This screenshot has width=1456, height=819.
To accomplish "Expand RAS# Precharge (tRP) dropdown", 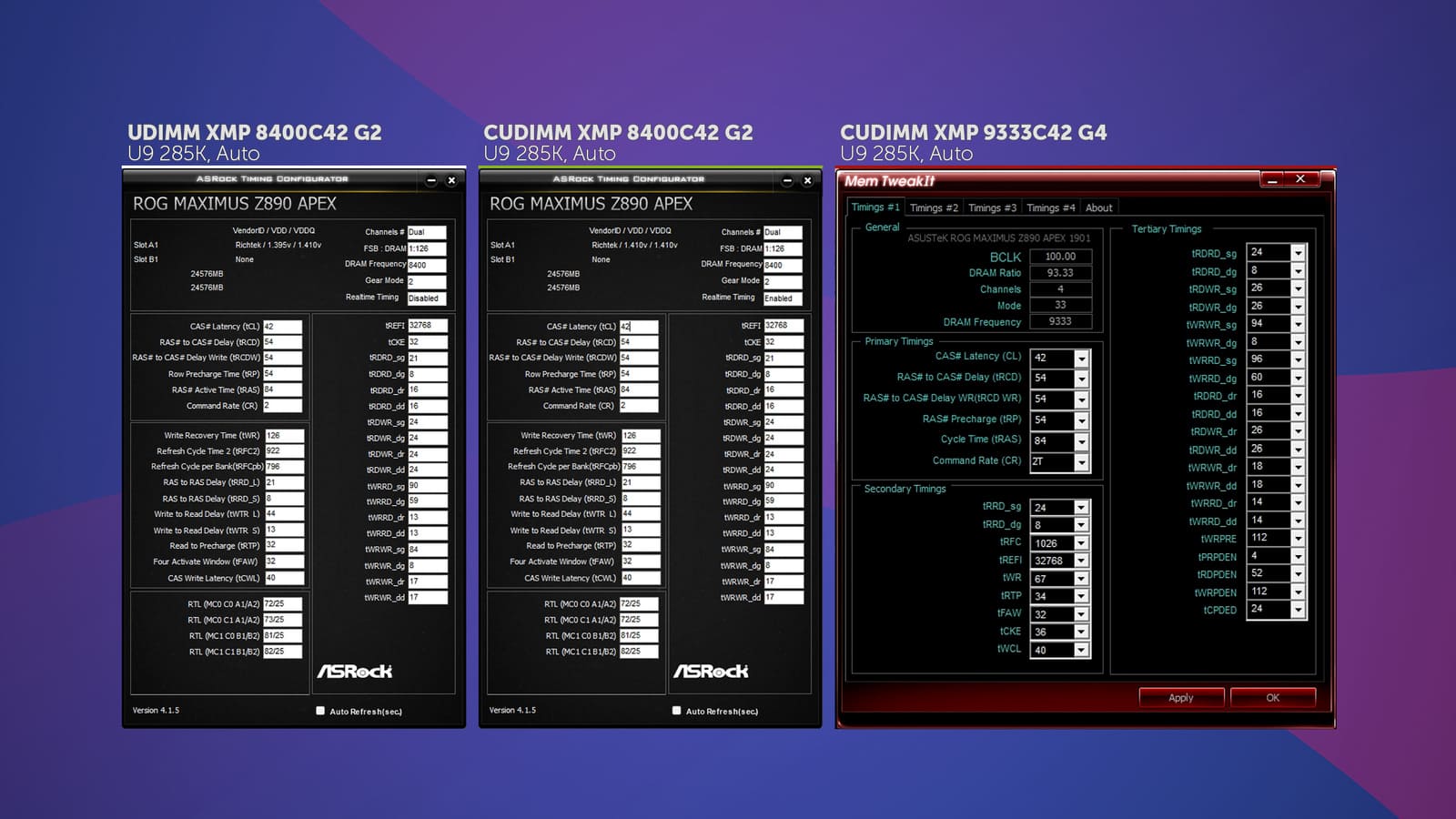I will (1081, 420).
